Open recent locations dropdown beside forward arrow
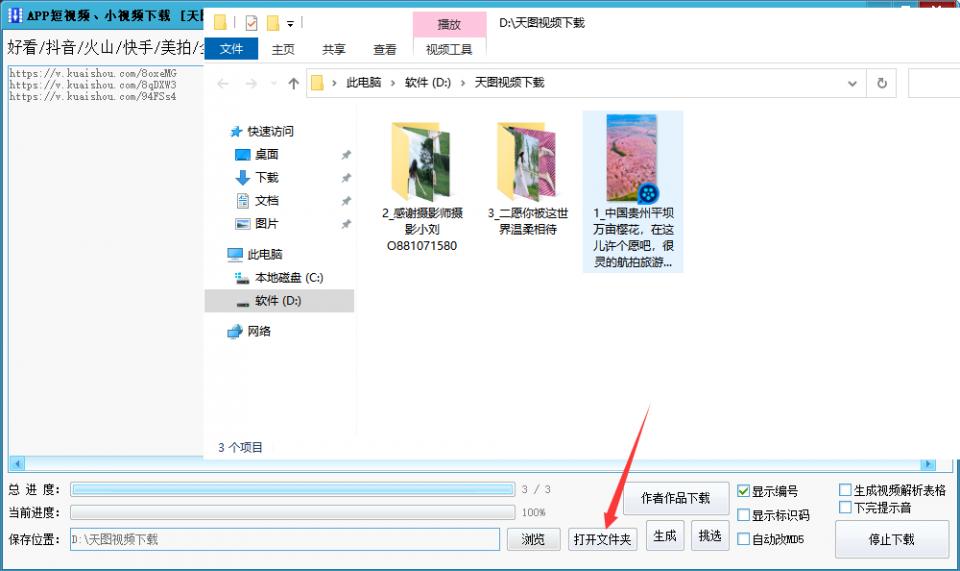This screenshot has height=571, width=960. pos(274,83)
